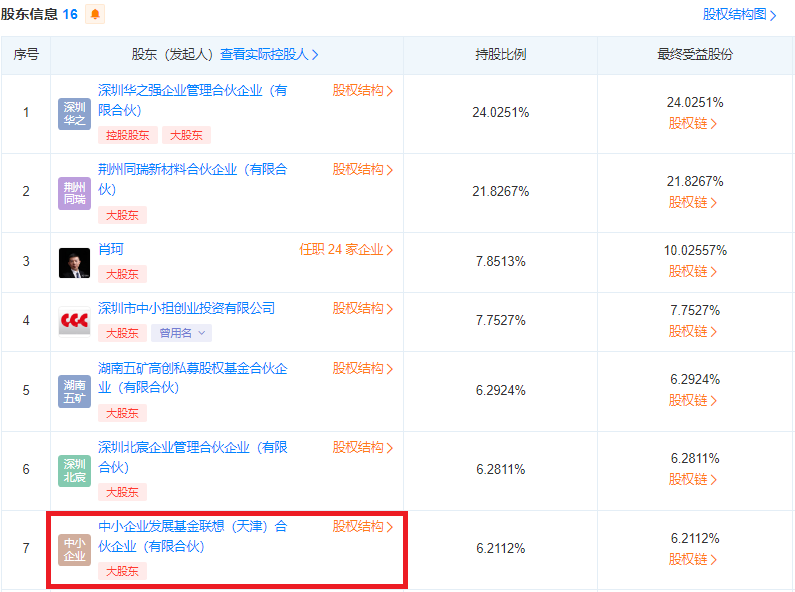Click the 深圳北宸 green logo icon

pos(75,470)
